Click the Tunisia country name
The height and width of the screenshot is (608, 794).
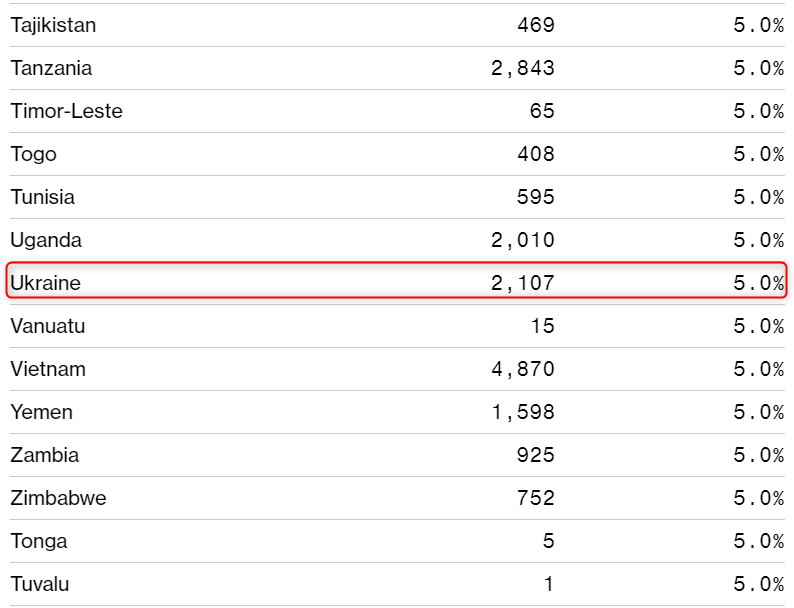(42, 197)
